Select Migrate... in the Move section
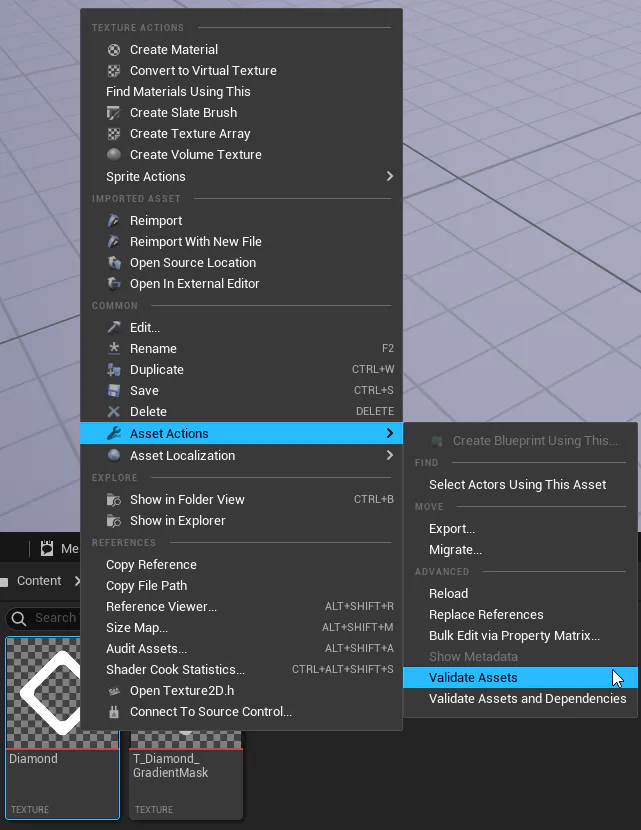The image size is (641, 830). (455, 550)
